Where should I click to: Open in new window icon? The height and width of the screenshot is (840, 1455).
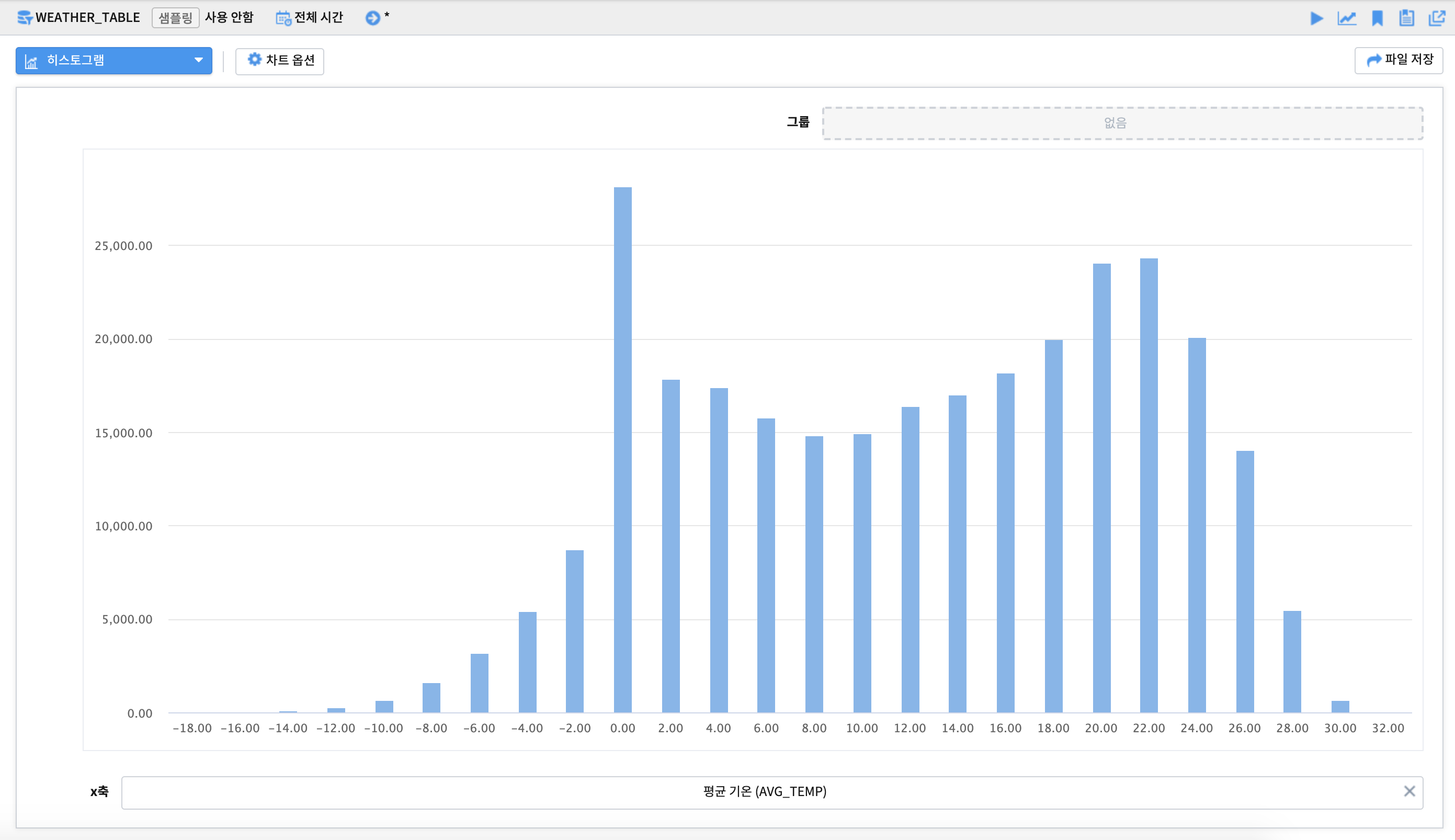click(x=1437, y=18)
